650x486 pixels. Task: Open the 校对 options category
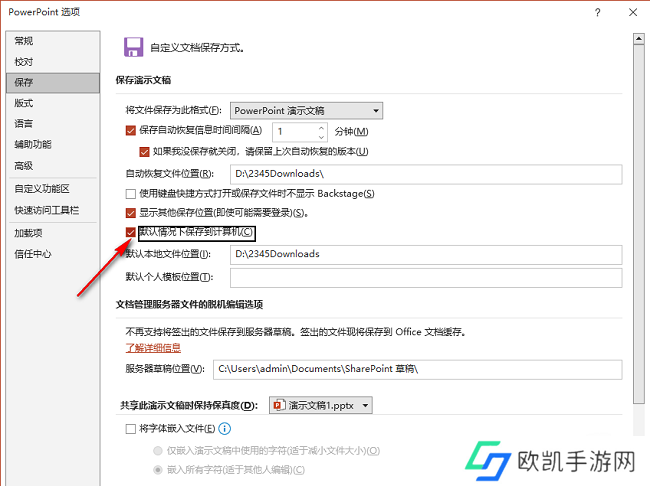[53, 62]
